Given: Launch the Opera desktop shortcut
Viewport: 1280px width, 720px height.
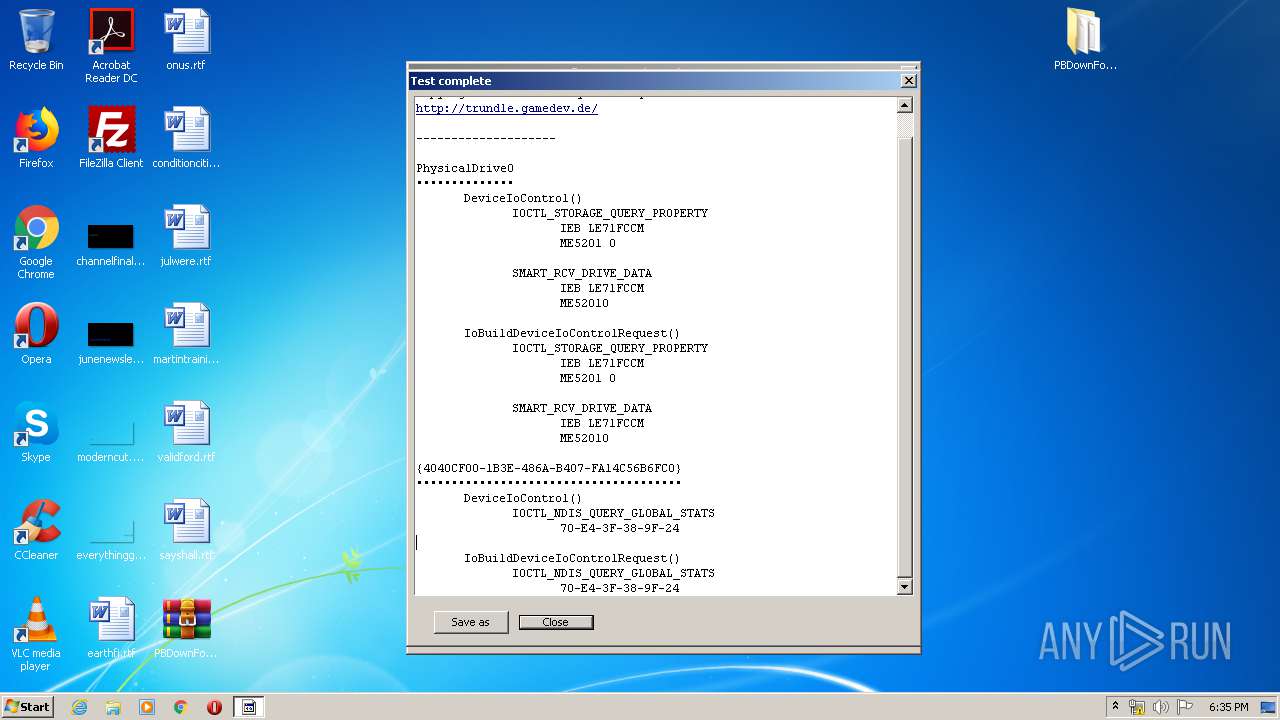Looking at the screenshot, I should pos(36,334).
